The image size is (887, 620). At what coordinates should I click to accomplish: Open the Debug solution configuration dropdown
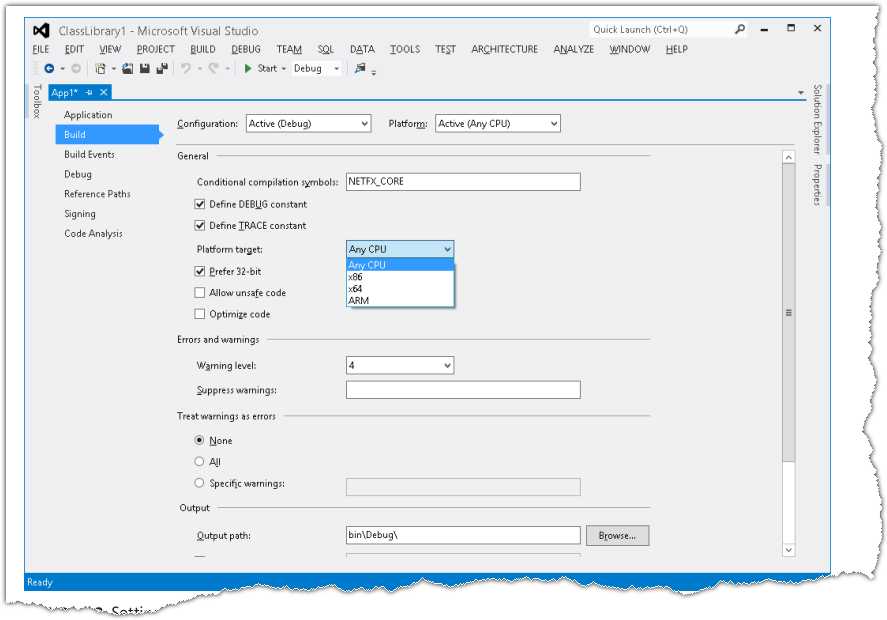[x=317, y=68]
